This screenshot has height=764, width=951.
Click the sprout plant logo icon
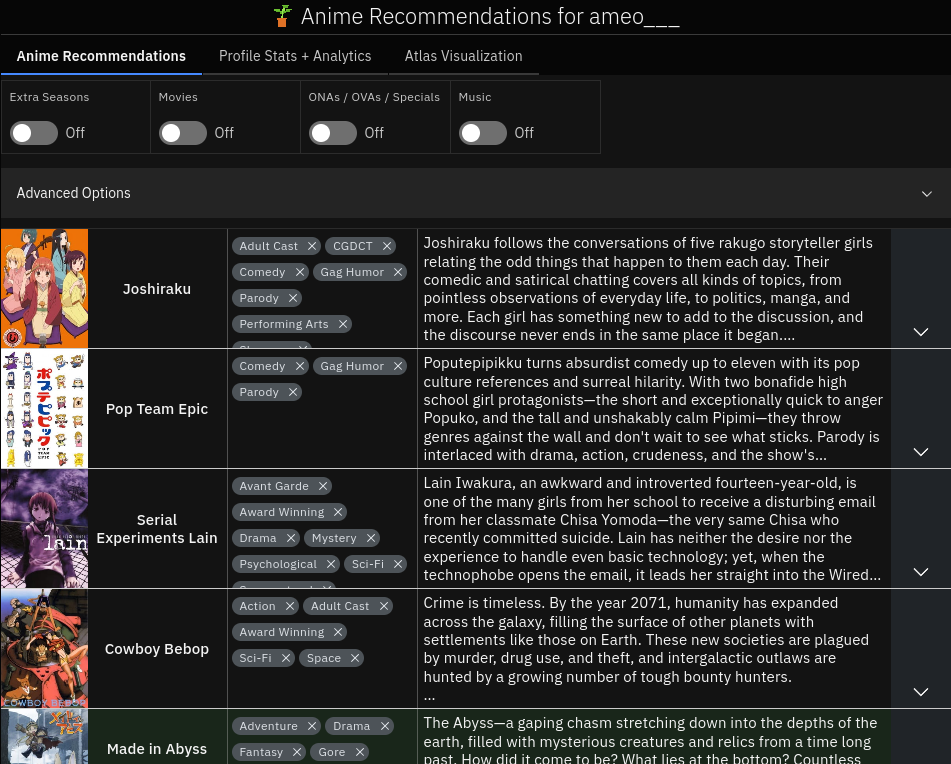coord(282,16)
